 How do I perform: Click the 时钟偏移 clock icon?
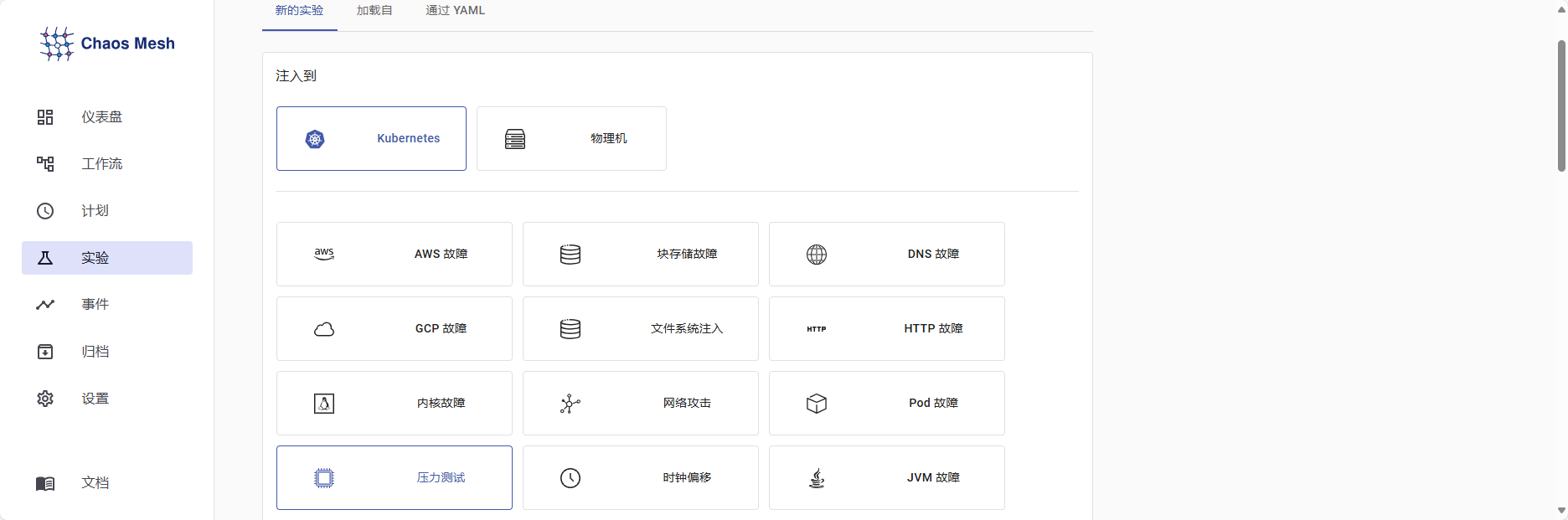tap(570, 478)
